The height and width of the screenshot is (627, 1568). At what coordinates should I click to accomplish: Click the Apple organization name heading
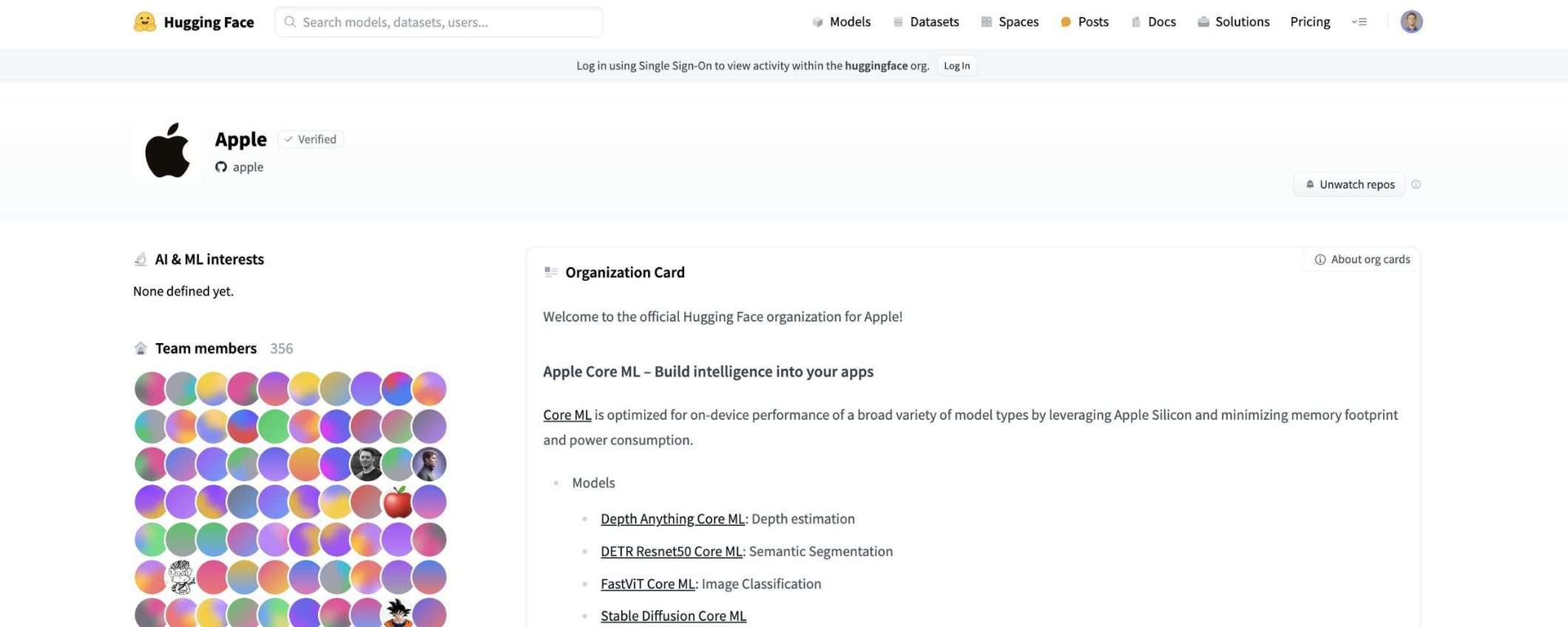[x=240, y=139]
